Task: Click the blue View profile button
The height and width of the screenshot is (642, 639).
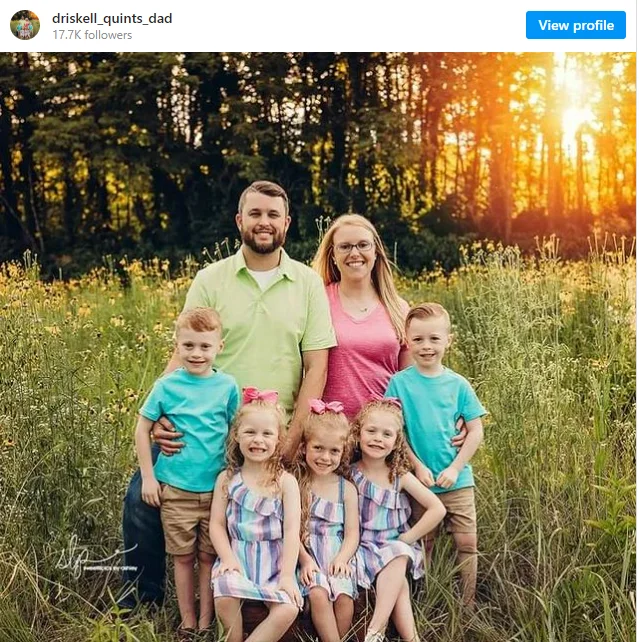Action: click(576, 25)
